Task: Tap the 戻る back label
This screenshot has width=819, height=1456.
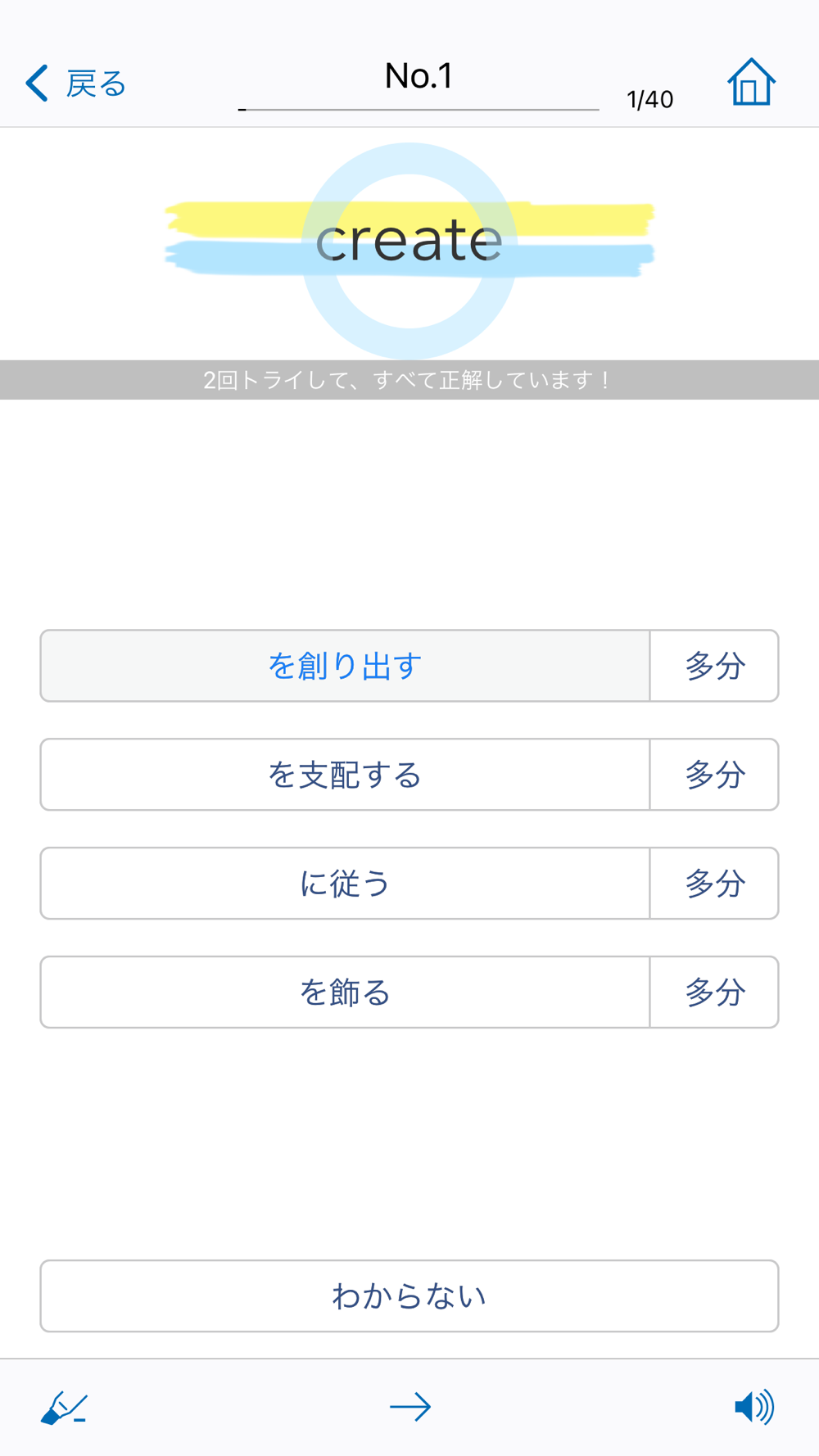Action: click(96, 84)
